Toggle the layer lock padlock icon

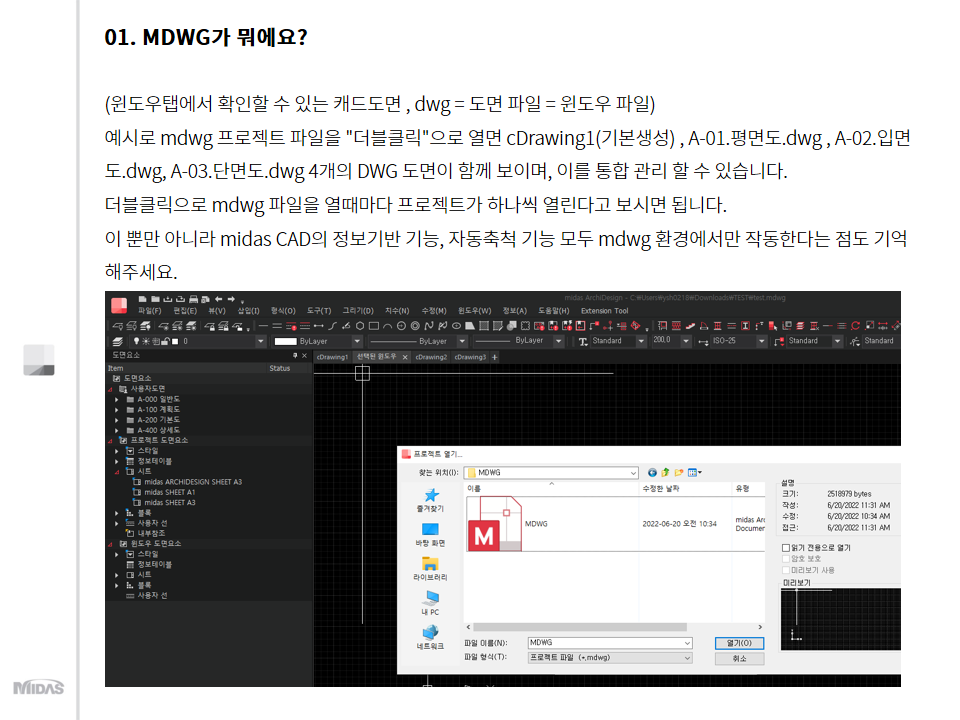tap(165, 341)
